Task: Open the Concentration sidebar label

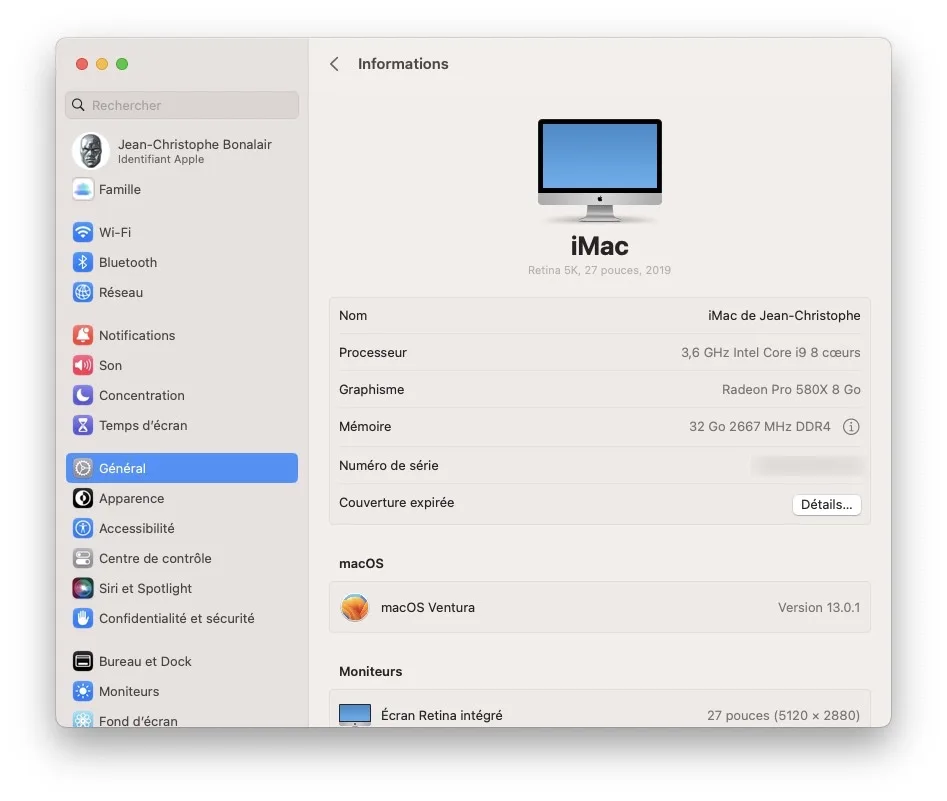Action: (x=142, y=395)
